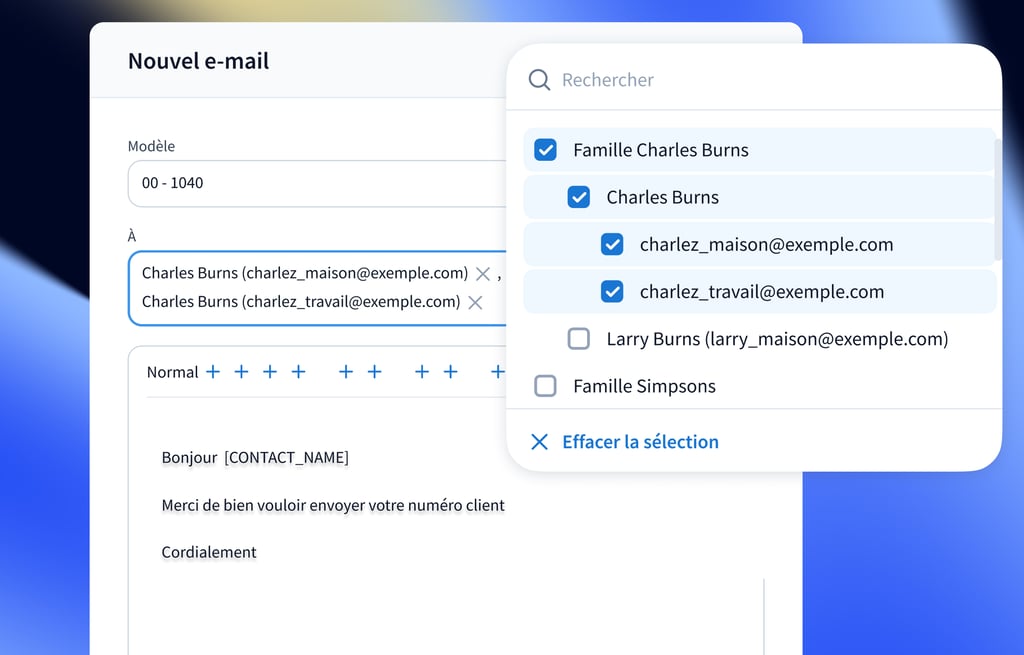Click first plus icon in second toolbar group

(x=346, y=372)
